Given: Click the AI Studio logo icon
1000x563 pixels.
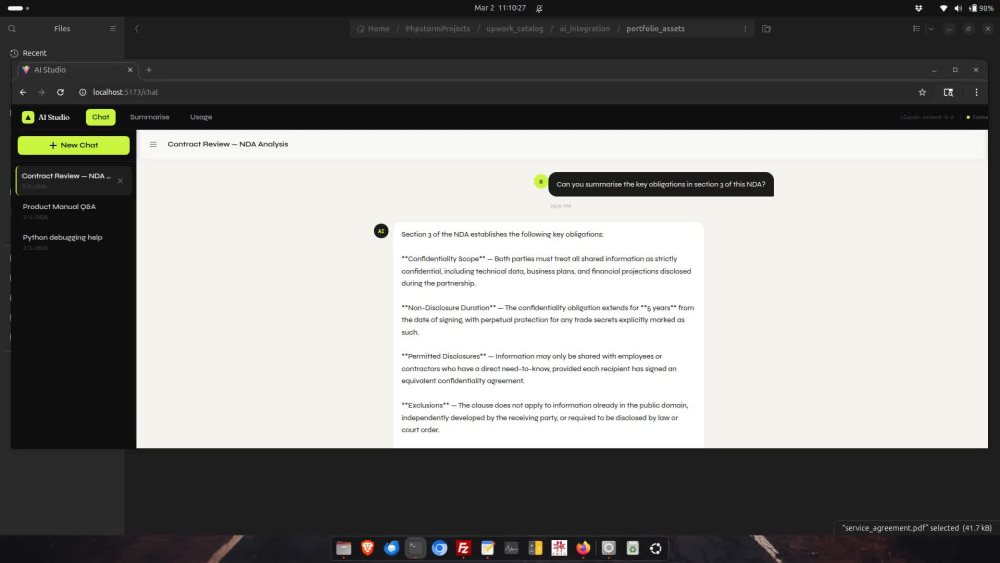Looking at the screenshot, I should tap(28, 117).
